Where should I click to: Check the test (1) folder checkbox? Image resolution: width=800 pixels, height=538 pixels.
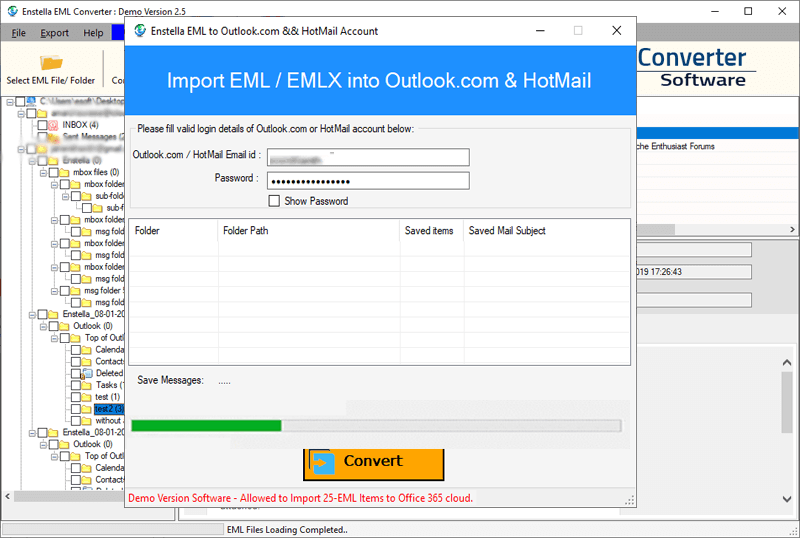point(76,397)
